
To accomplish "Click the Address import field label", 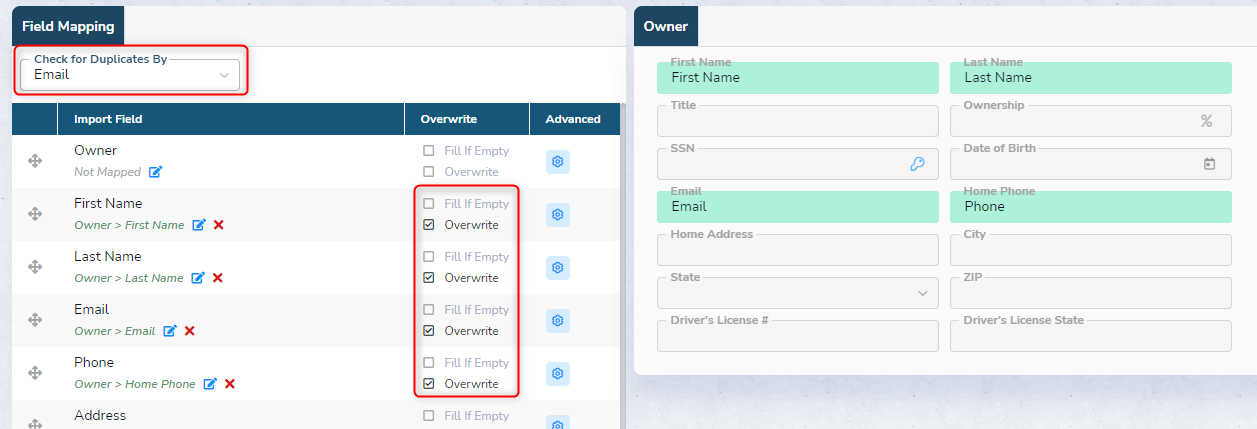I will point(100,416).
